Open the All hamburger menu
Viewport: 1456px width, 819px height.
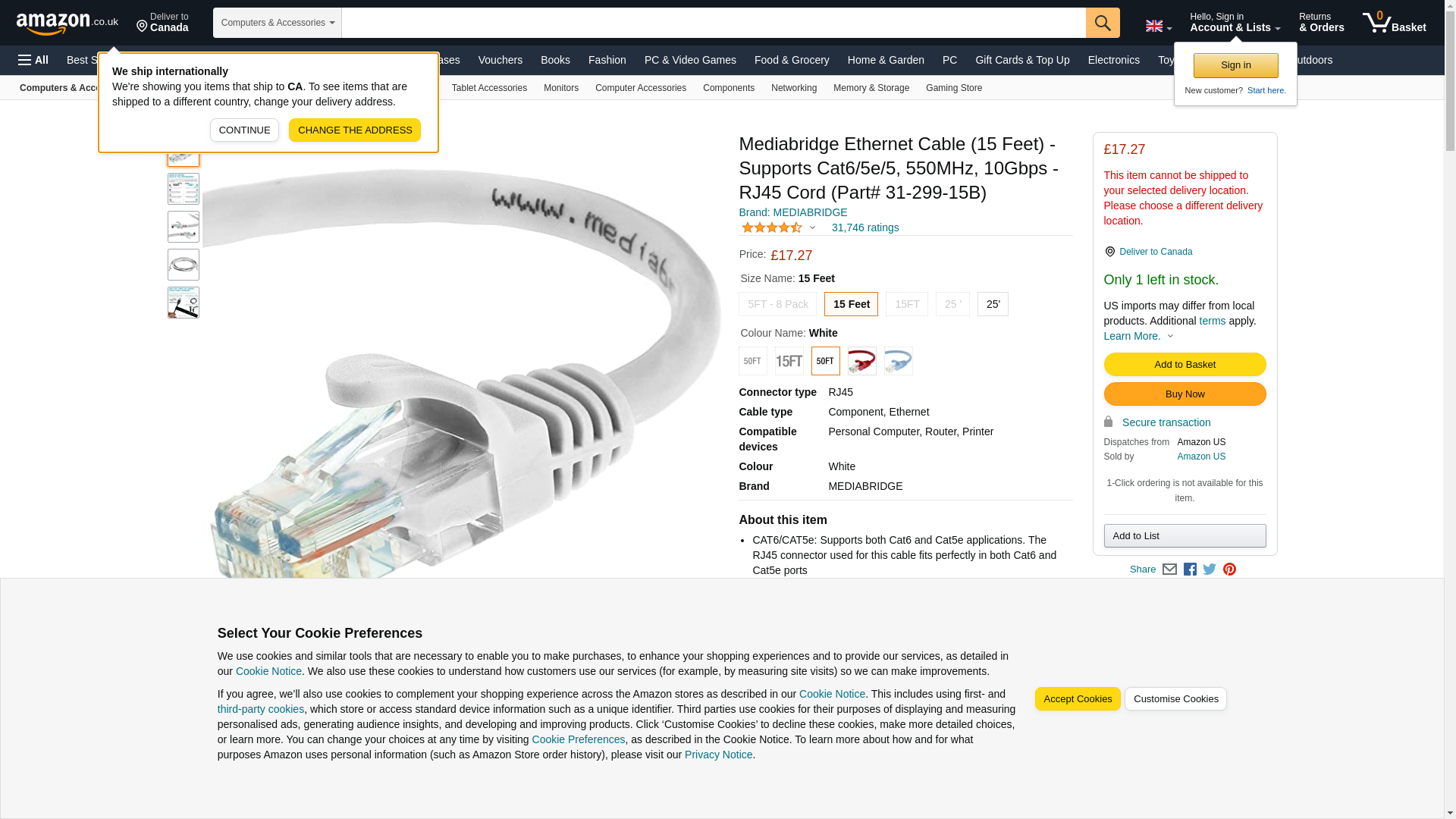coord(33,60)
